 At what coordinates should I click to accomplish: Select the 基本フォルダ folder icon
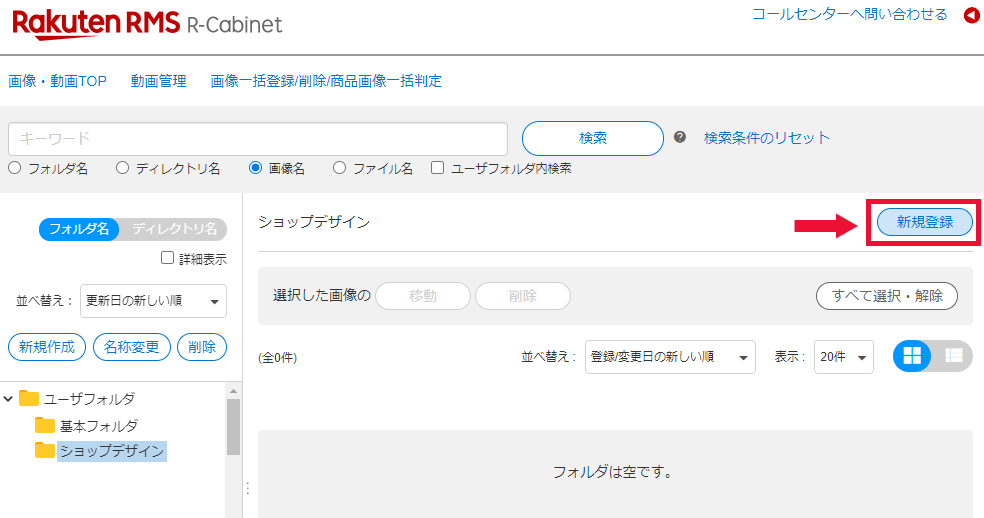[45, 425]
